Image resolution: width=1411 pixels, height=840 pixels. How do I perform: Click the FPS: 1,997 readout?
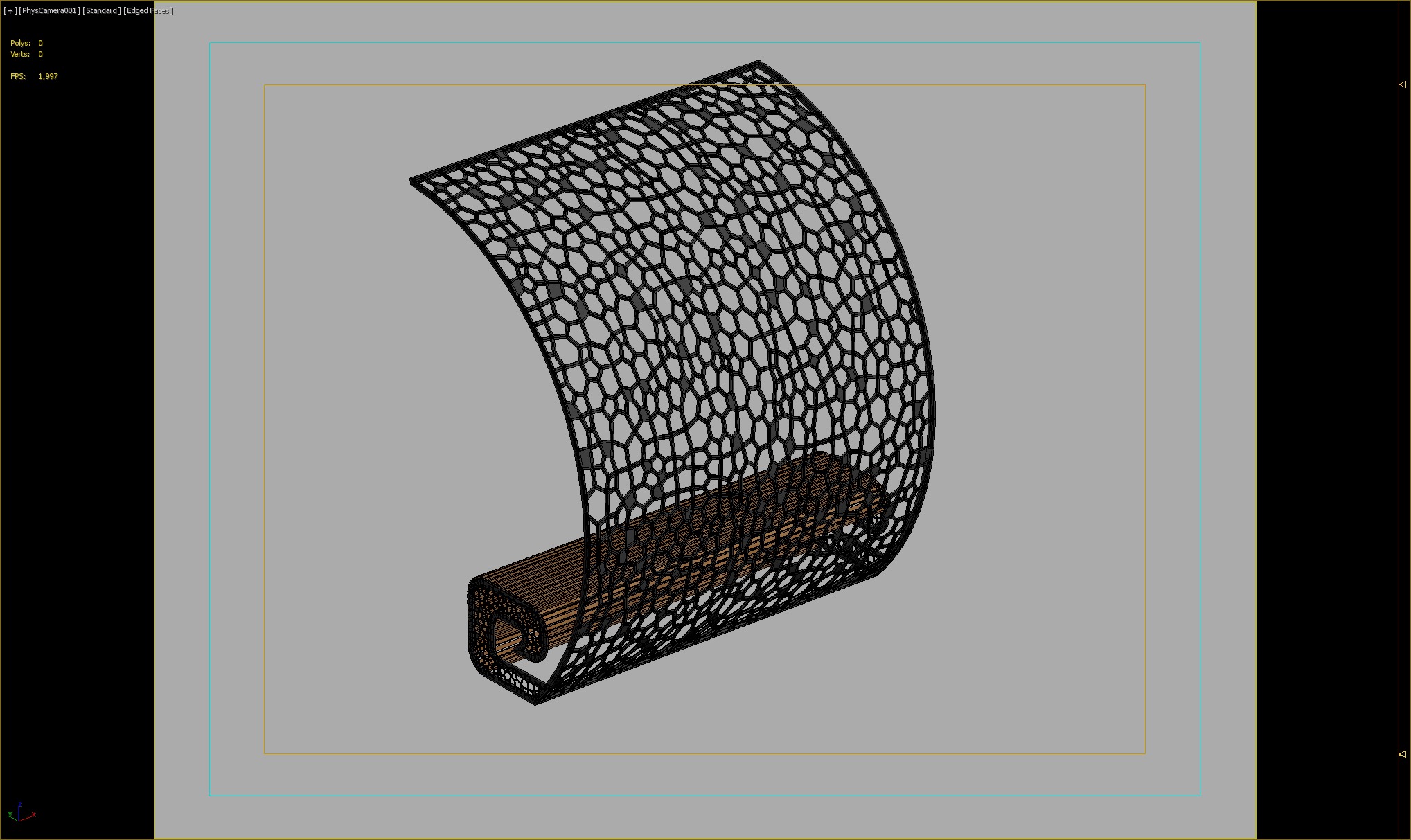point(34,76)
